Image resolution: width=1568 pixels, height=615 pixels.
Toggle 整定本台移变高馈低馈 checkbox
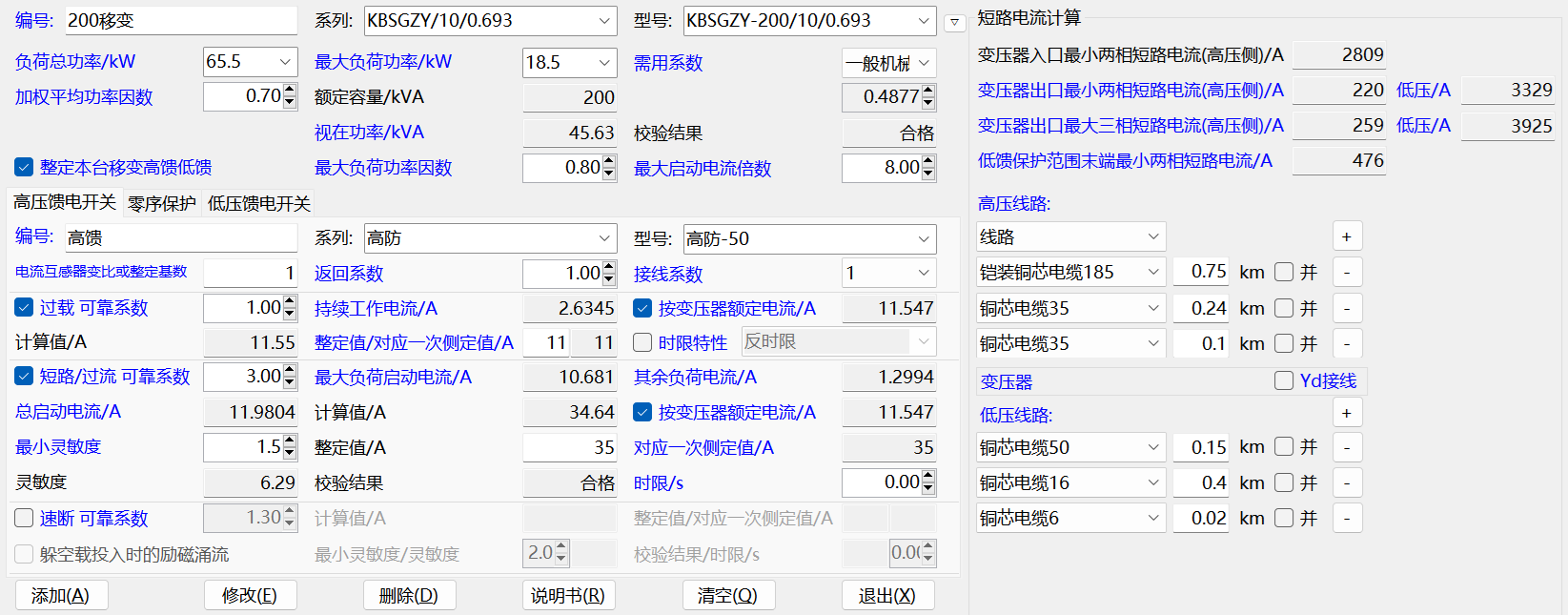tap(24, 168)
